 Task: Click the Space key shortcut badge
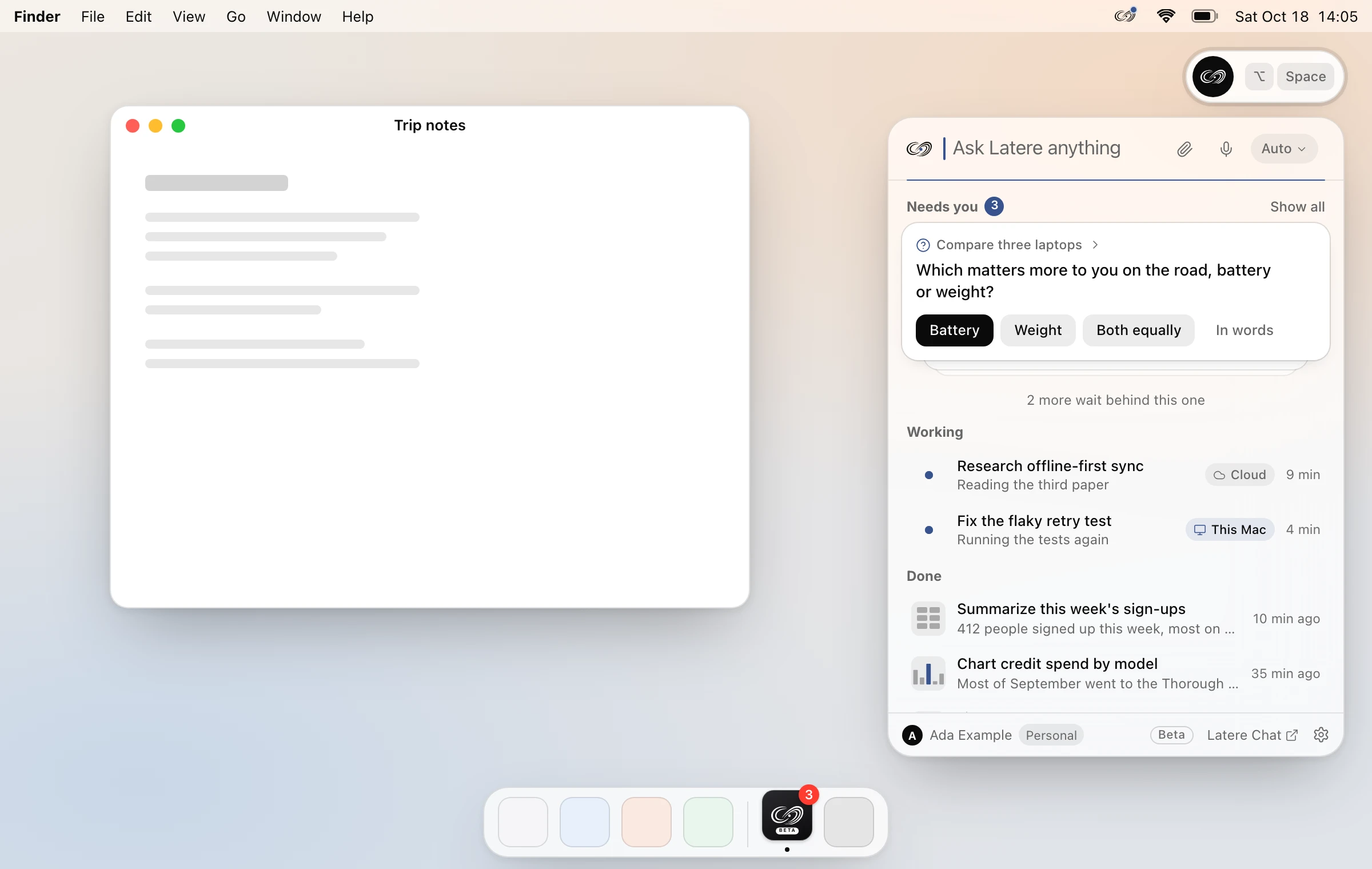click(1305, 77)
